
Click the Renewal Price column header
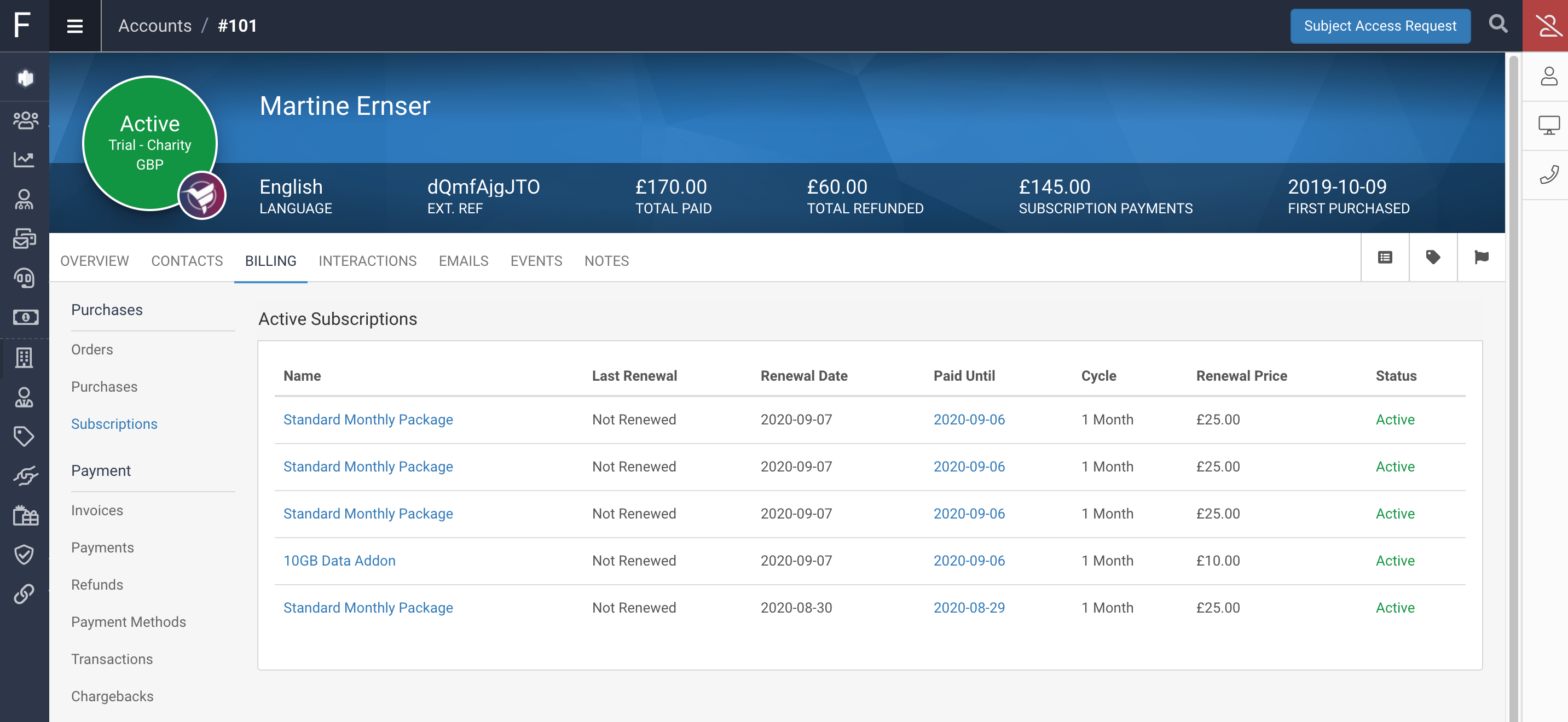point(1241,375)
